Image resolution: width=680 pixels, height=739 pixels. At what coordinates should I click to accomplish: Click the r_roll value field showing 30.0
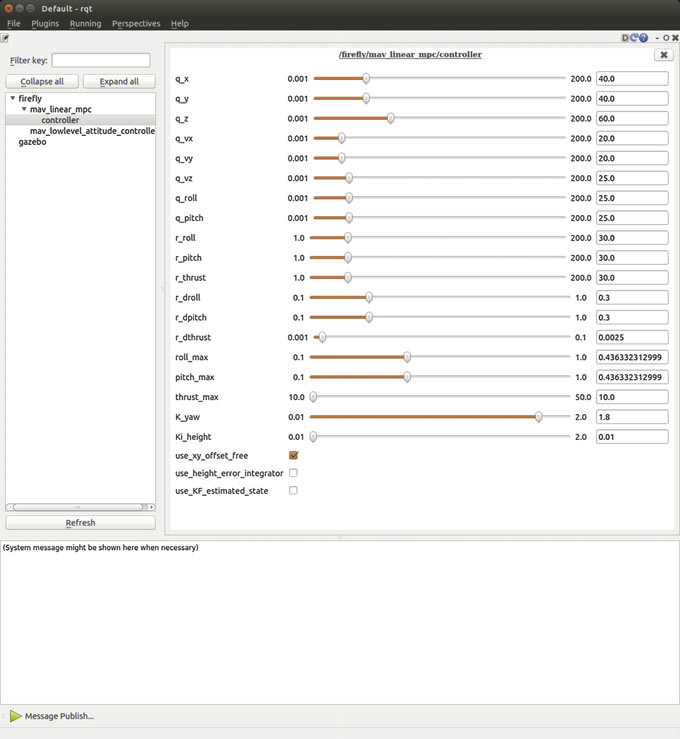click(x=632, y=238)
